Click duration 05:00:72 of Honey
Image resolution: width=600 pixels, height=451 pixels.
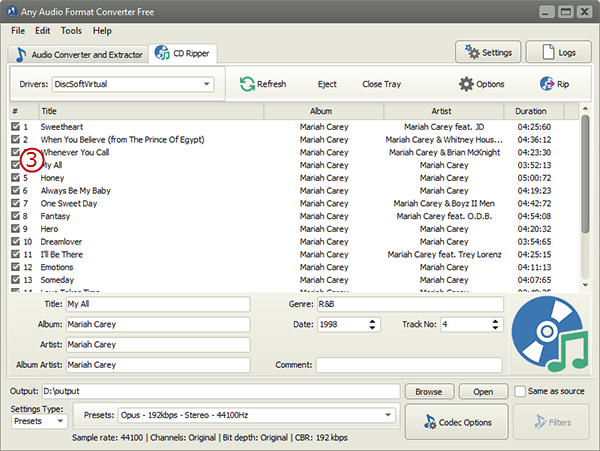tap(534, 178)
